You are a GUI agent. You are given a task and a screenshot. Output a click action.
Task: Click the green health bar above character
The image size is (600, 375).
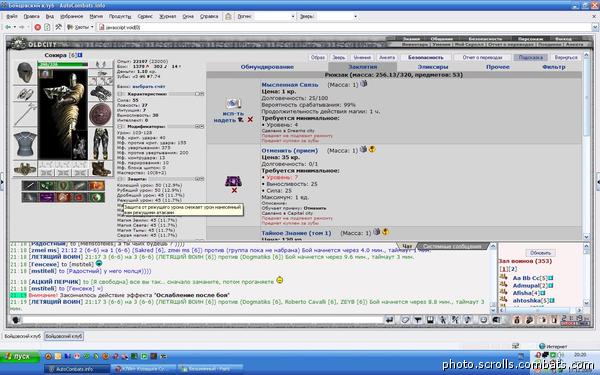coord(63,64)
